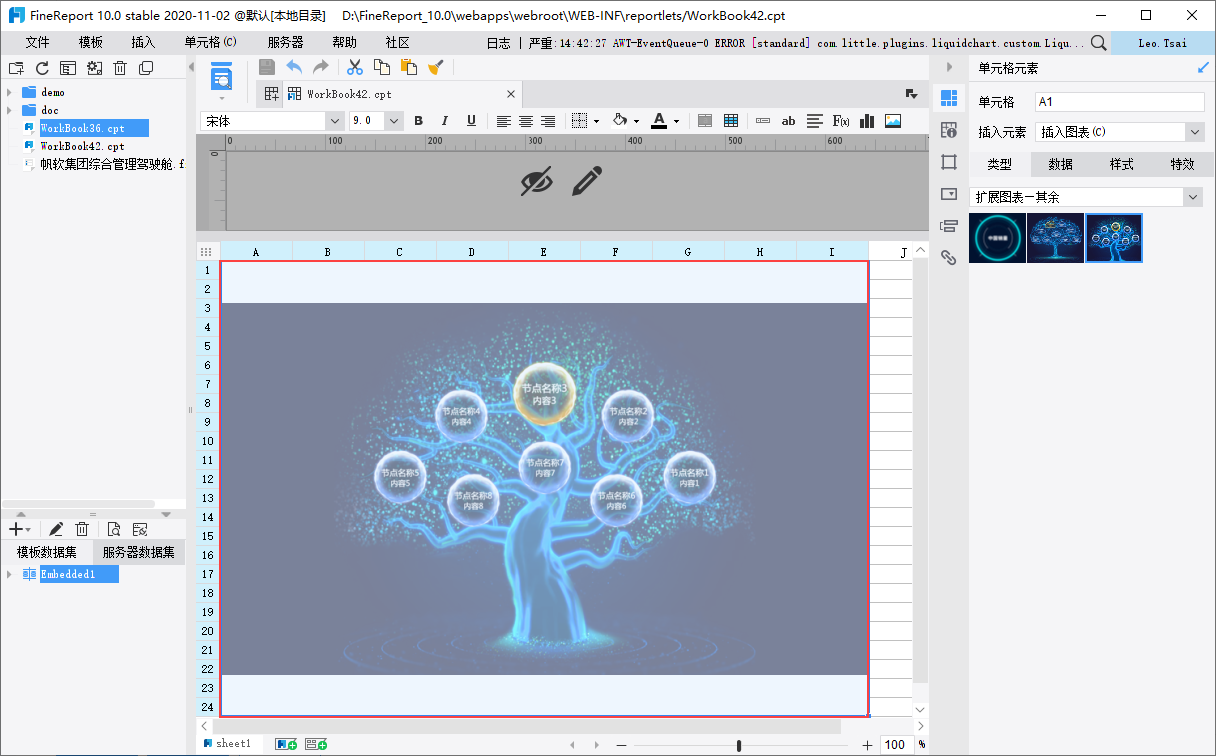The image size is (1216, 756).
Task: Click the refresh icon above file tree
Action: pyautogui.click(x=42, y=68)
